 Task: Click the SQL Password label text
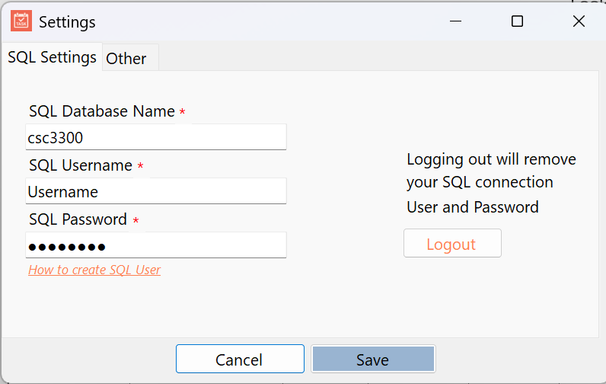[x=78, y=219]
